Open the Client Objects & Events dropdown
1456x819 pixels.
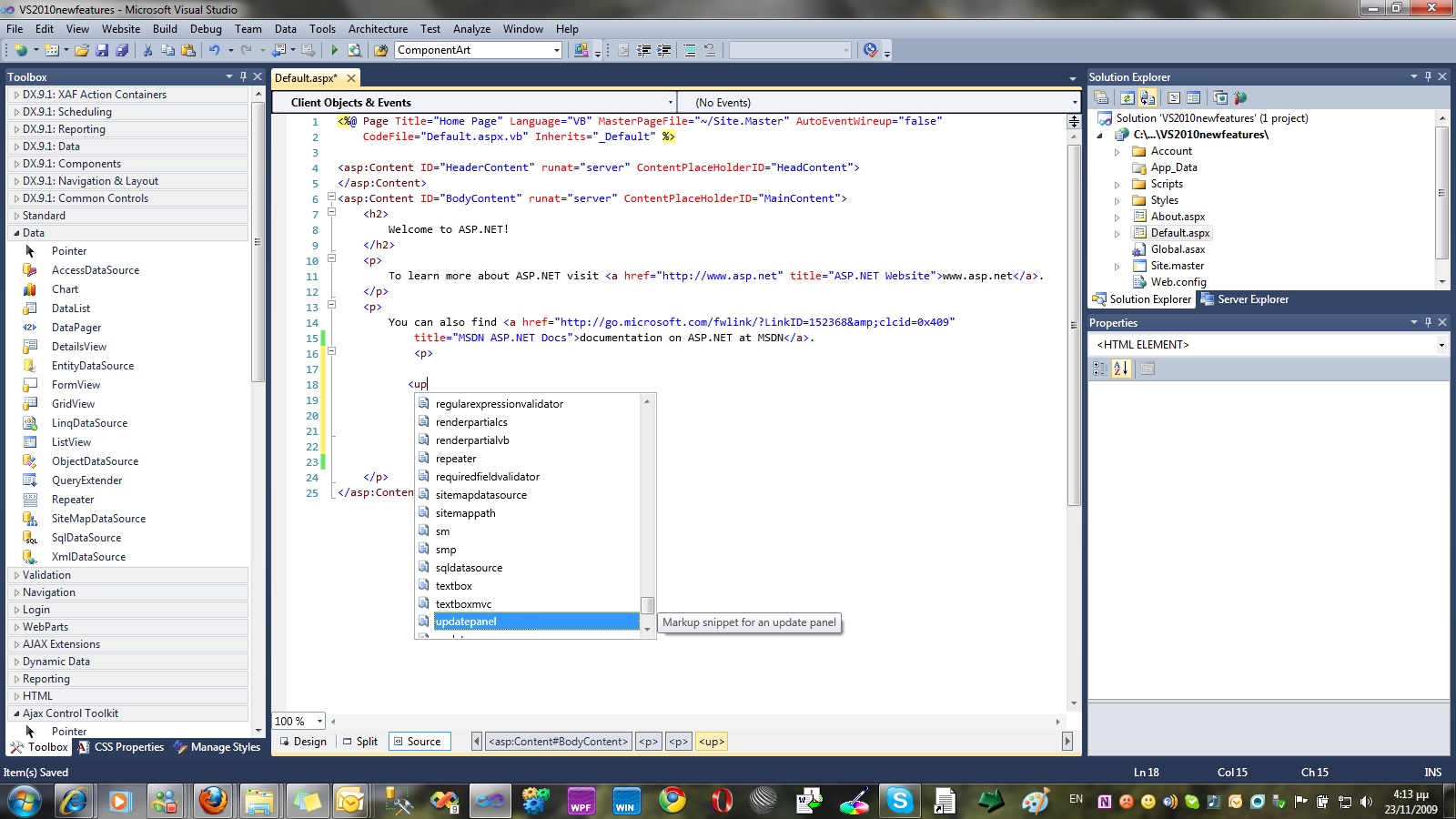671,103
